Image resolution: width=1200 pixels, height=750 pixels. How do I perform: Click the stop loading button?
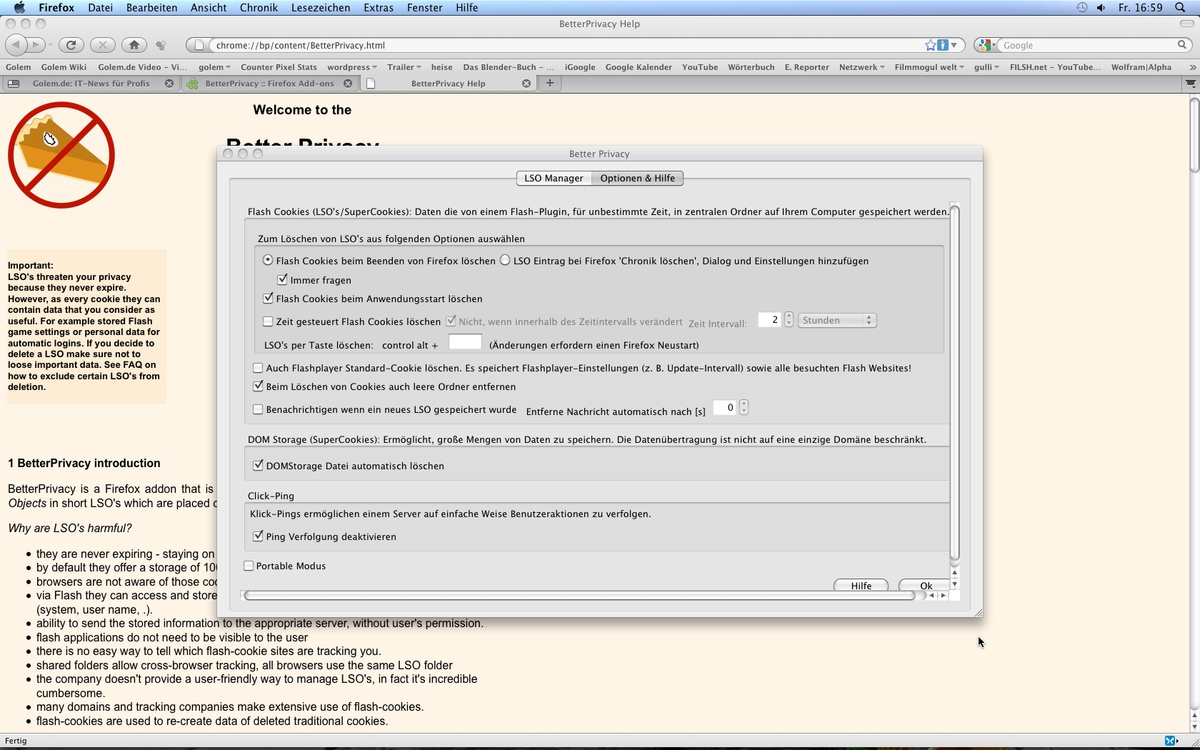[102, 45]
